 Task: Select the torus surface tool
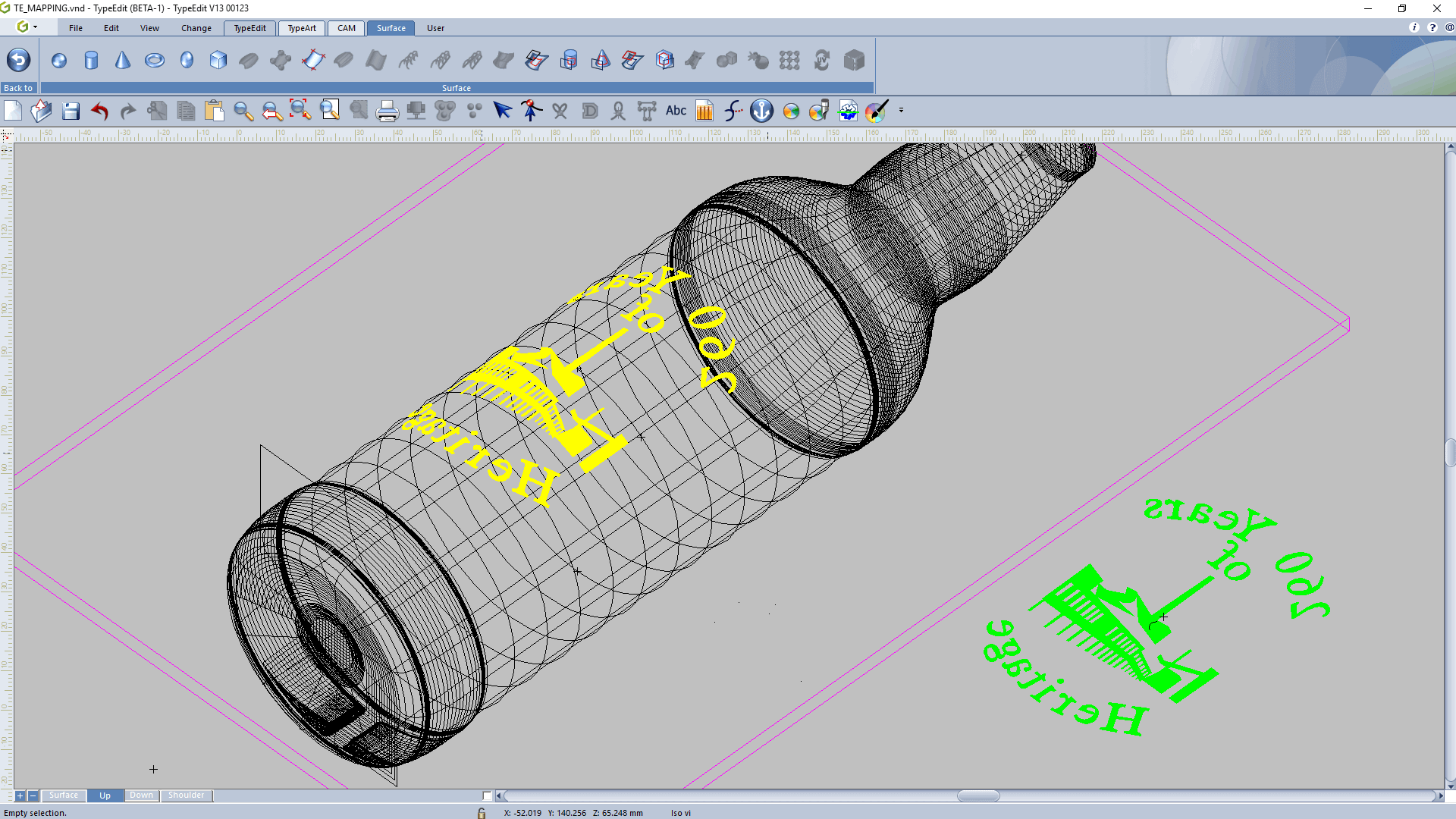coord(155,61)
